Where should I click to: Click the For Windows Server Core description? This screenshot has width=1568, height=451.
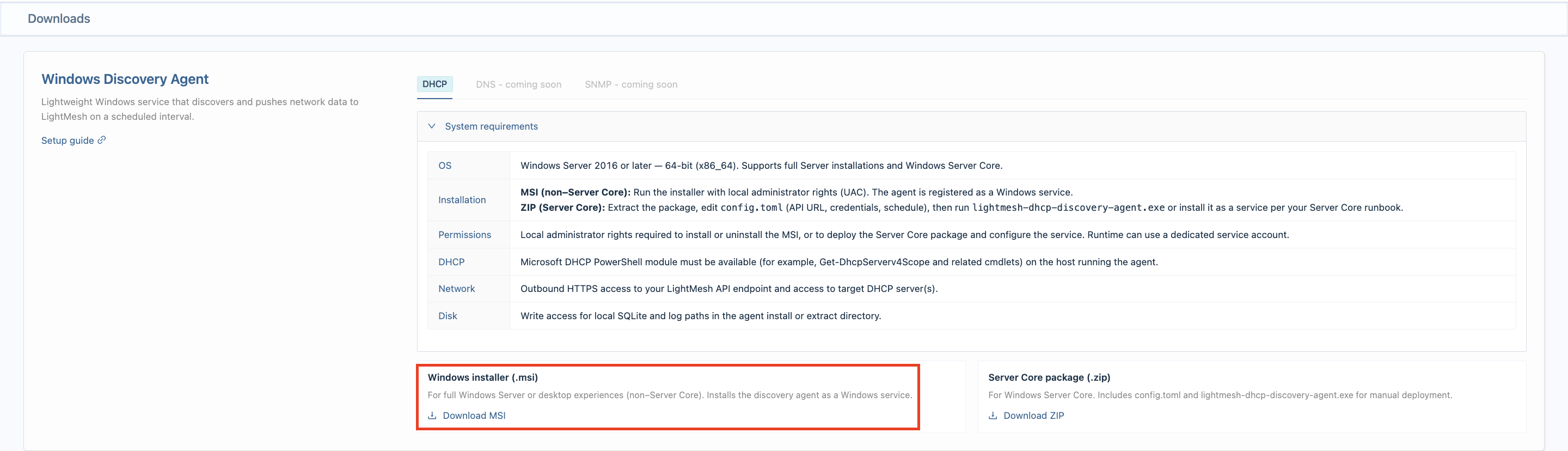1220,395
